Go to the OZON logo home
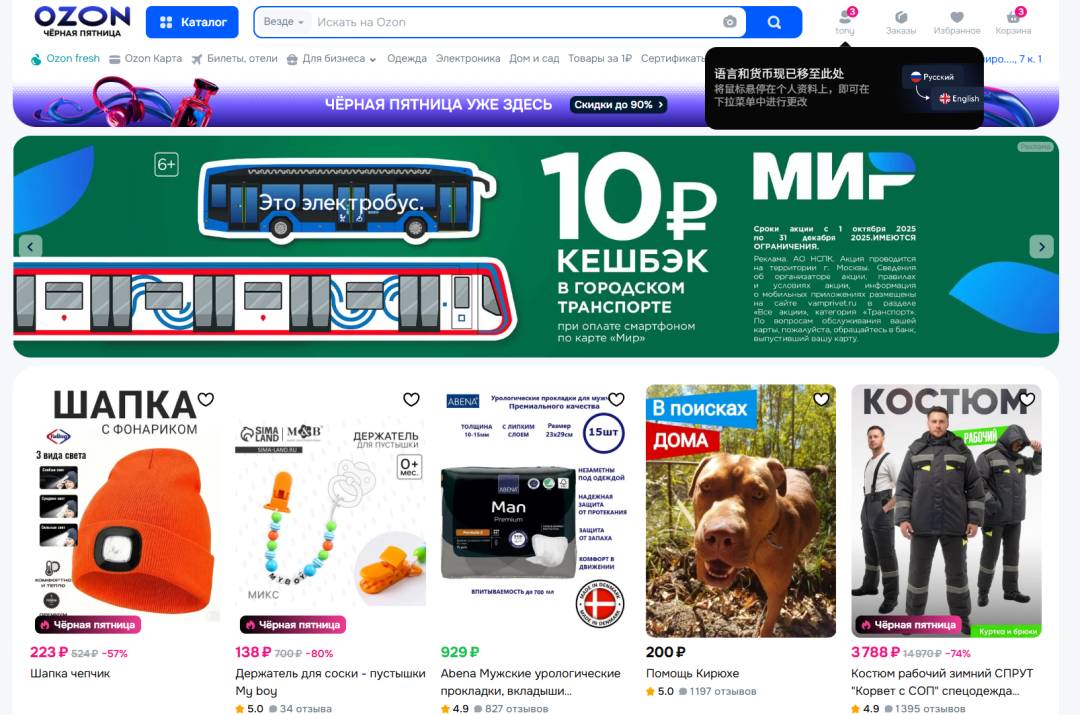 82,21
